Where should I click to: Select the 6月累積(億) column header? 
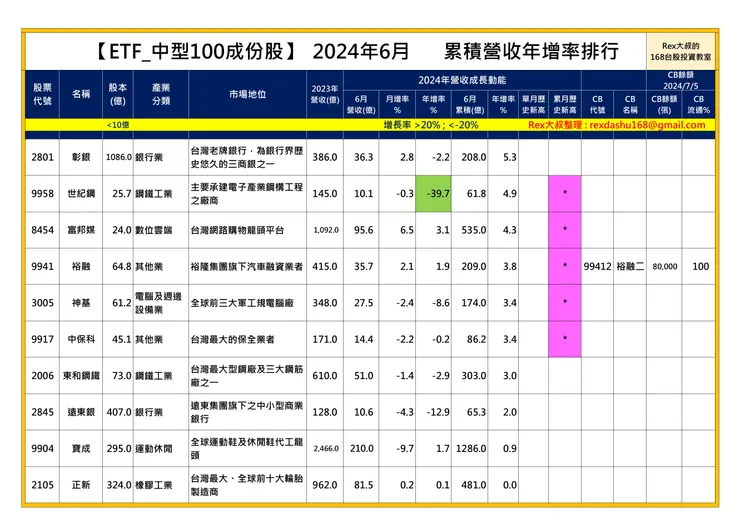coord(470,104)
